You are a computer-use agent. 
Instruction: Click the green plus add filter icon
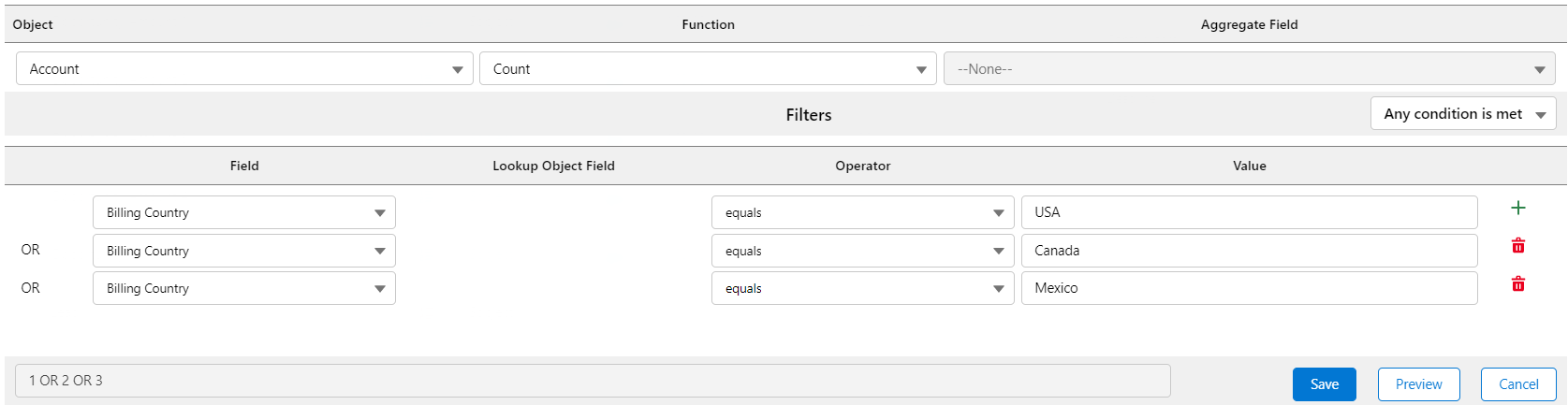tap(1518, 209)
